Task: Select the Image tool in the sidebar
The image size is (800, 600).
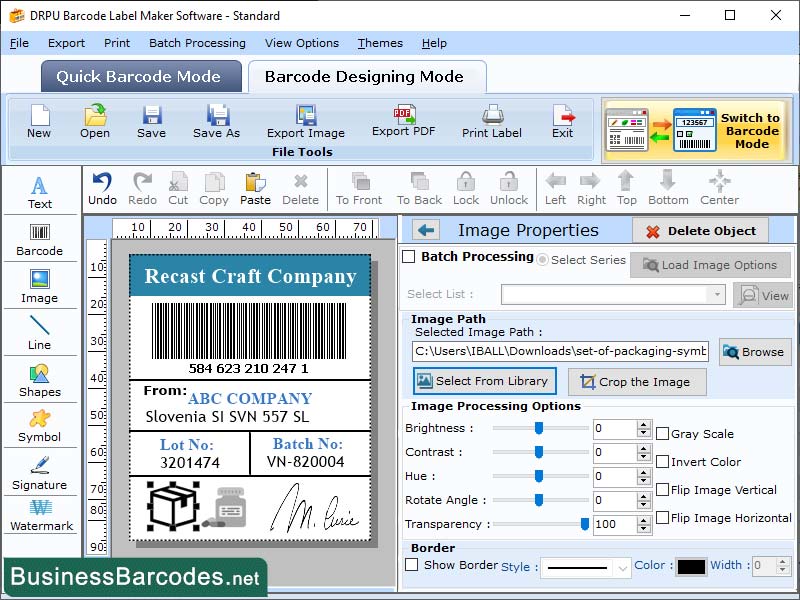Action: (40, 285)
